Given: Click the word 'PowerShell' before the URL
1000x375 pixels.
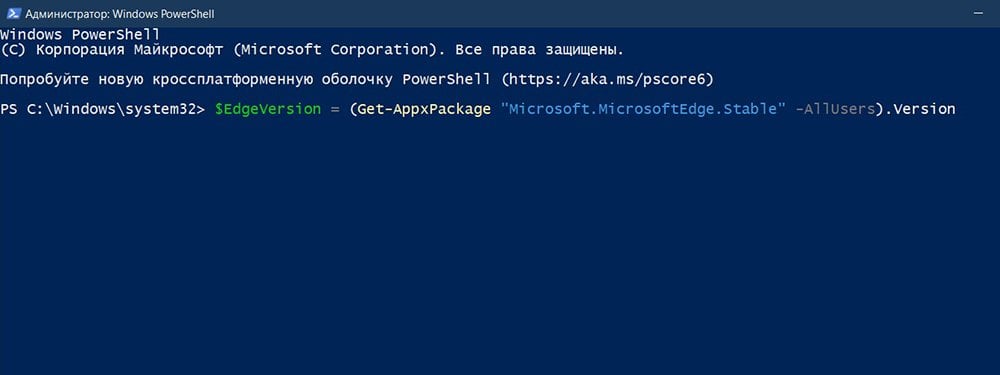Looking at the screenshot, I should coord(446,80).
